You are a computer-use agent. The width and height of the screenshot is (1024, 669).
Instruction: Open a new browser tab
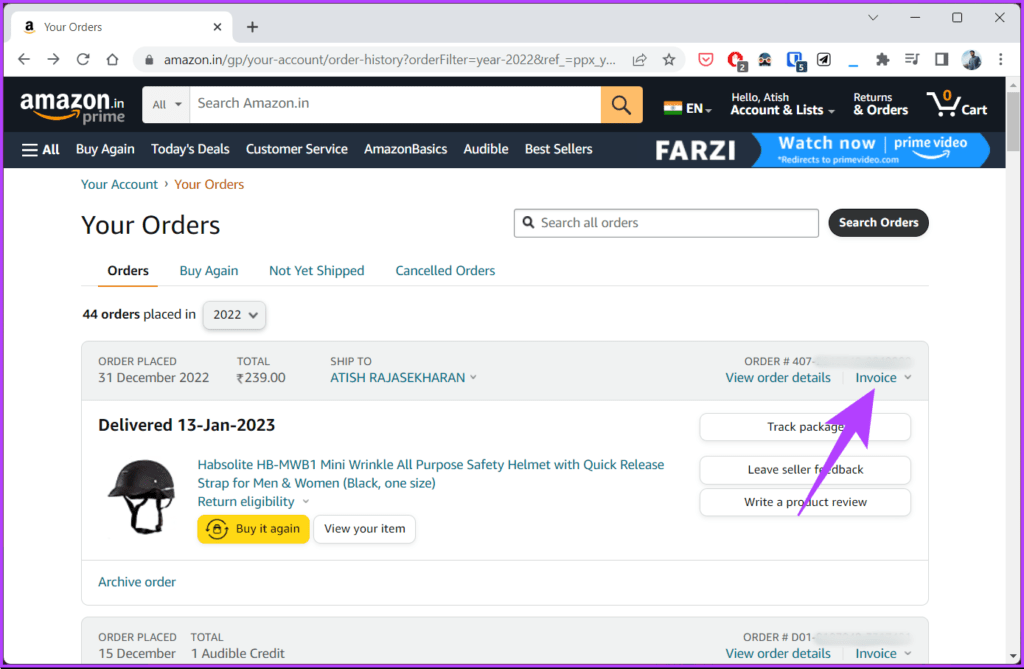pos(253,27)
